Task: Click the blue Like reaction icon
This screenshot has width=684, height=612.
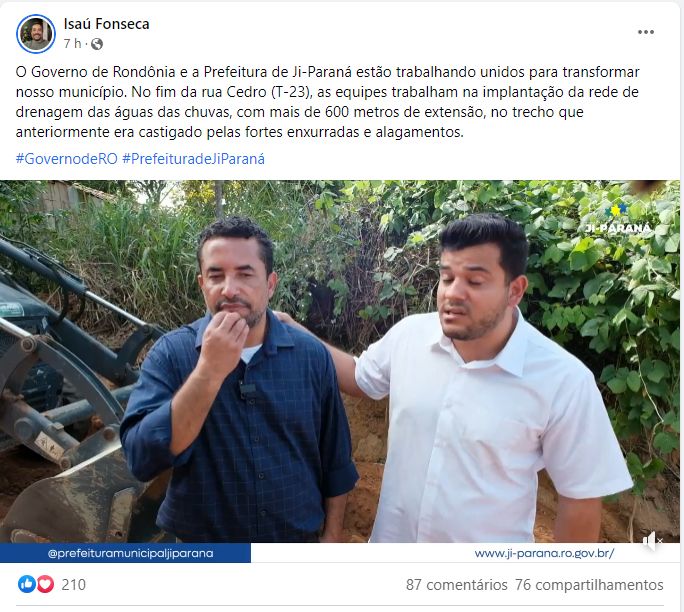Action: pyautogui.click(x=26, y=584)
